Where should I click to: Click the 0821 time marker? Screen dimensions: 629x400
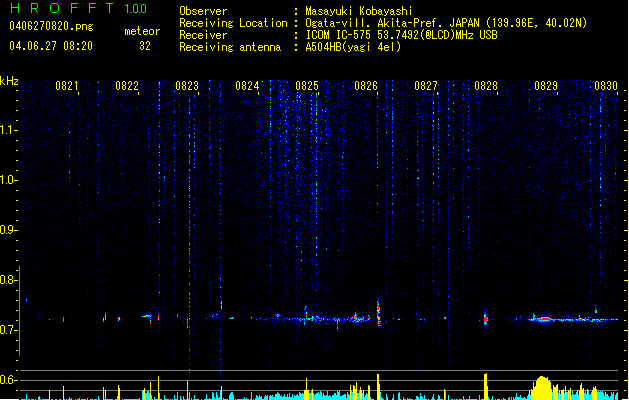67,86
